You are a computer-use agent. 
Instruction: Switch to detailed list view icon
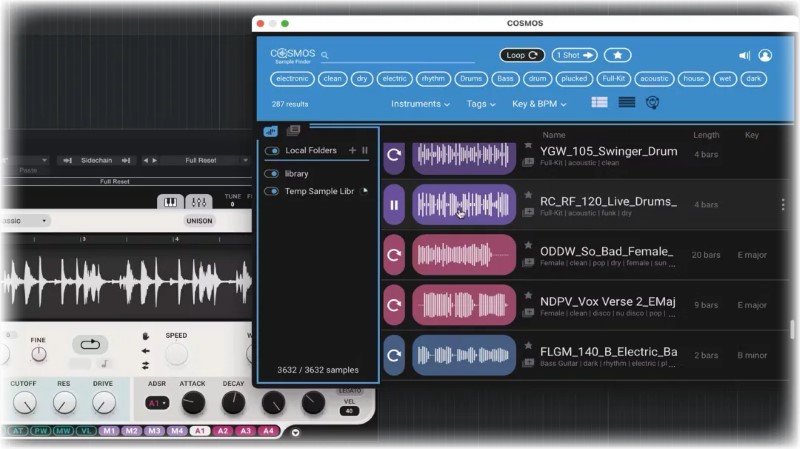pyautogui.click(x=599, y=103)
